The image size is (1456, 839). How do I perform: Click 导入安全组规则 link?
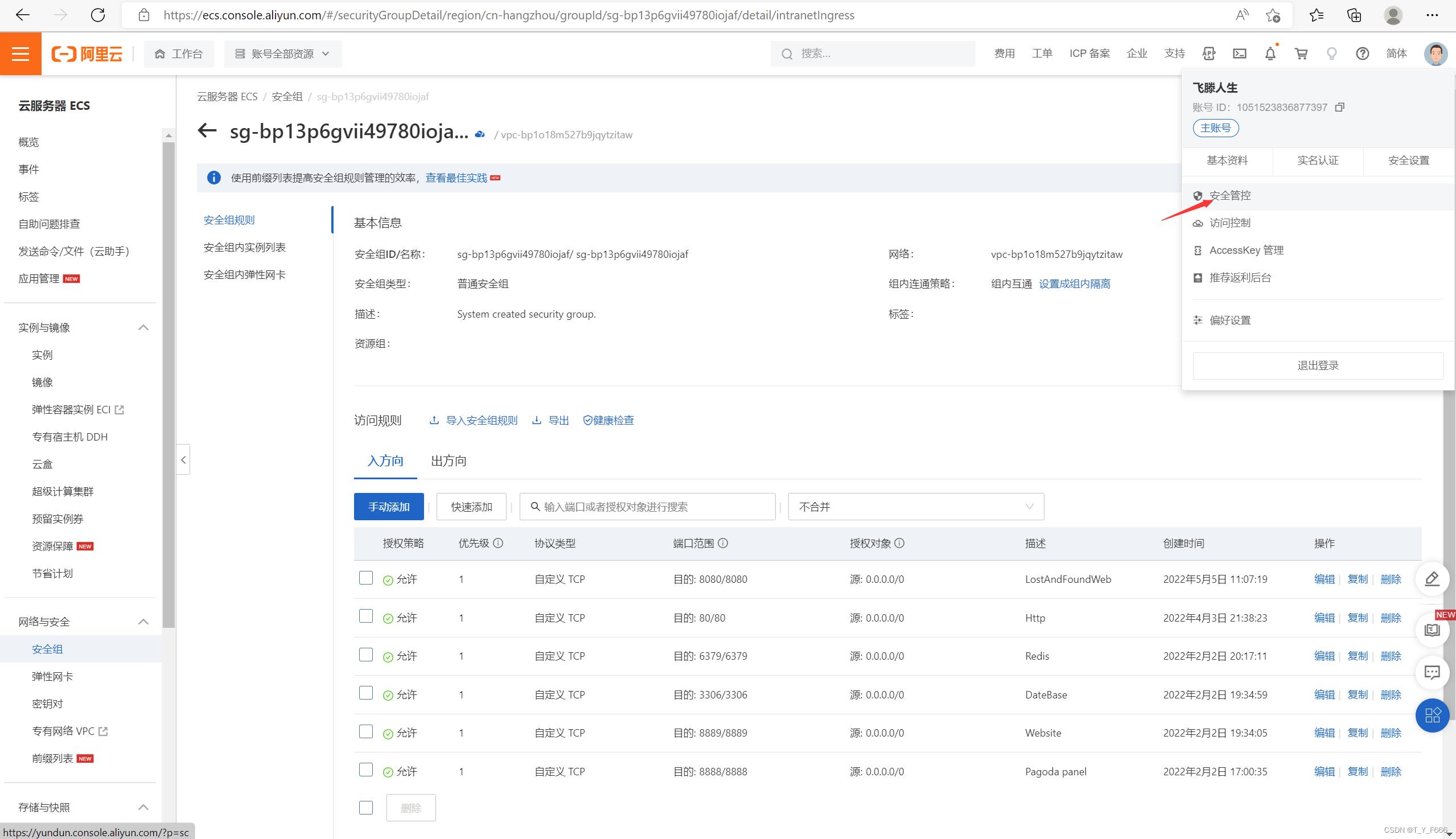(474, 420)
